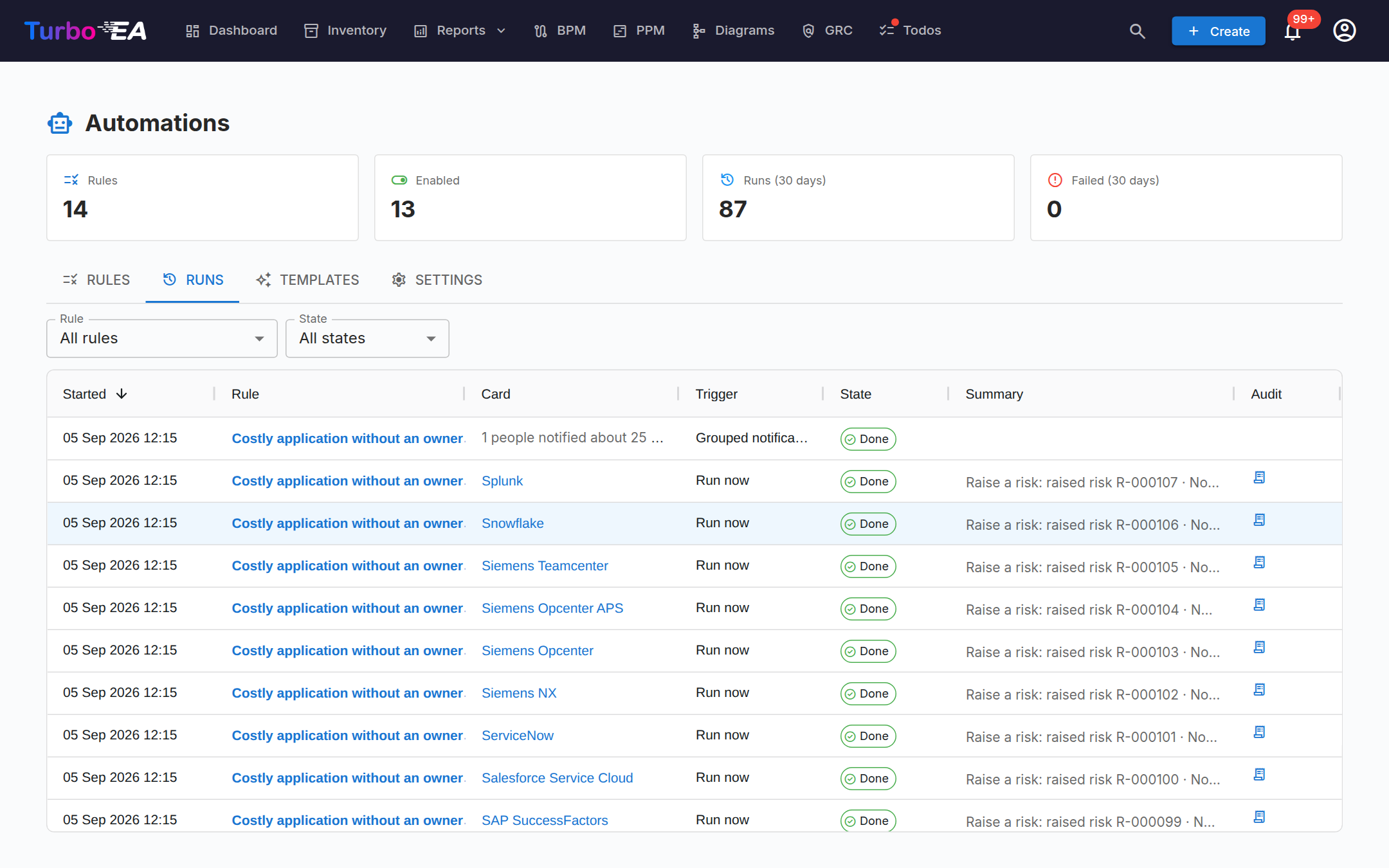Switch to the Templates tab
Screen dimensions: 1389x868
(307, 280)
